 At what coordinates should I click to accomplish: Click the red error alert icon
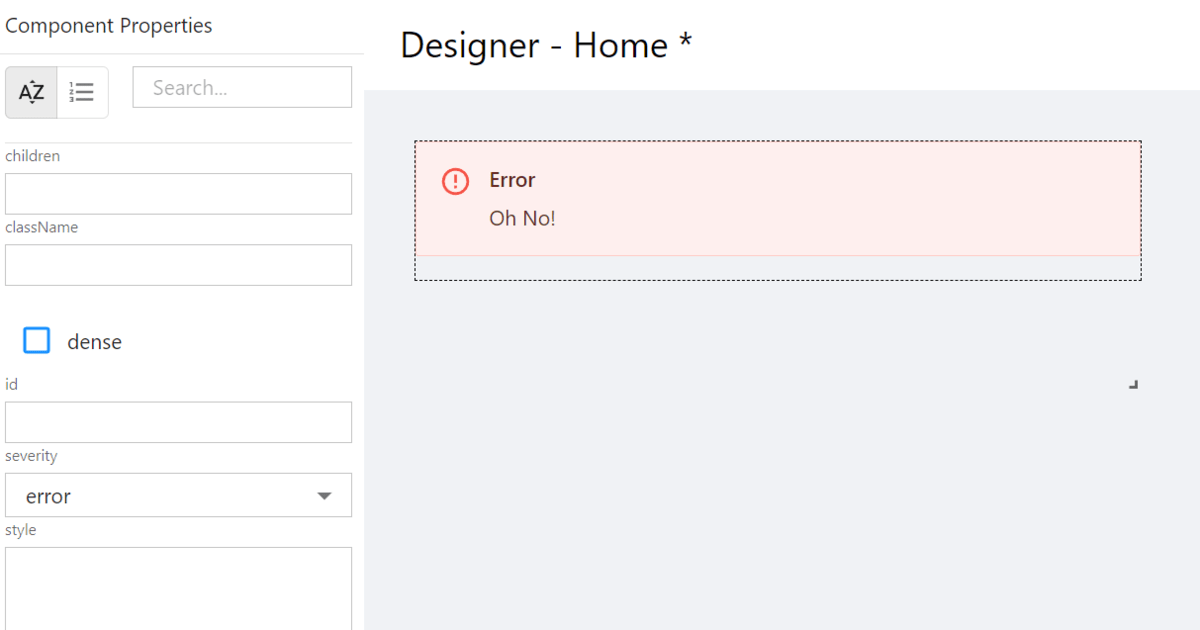(455, 181)
